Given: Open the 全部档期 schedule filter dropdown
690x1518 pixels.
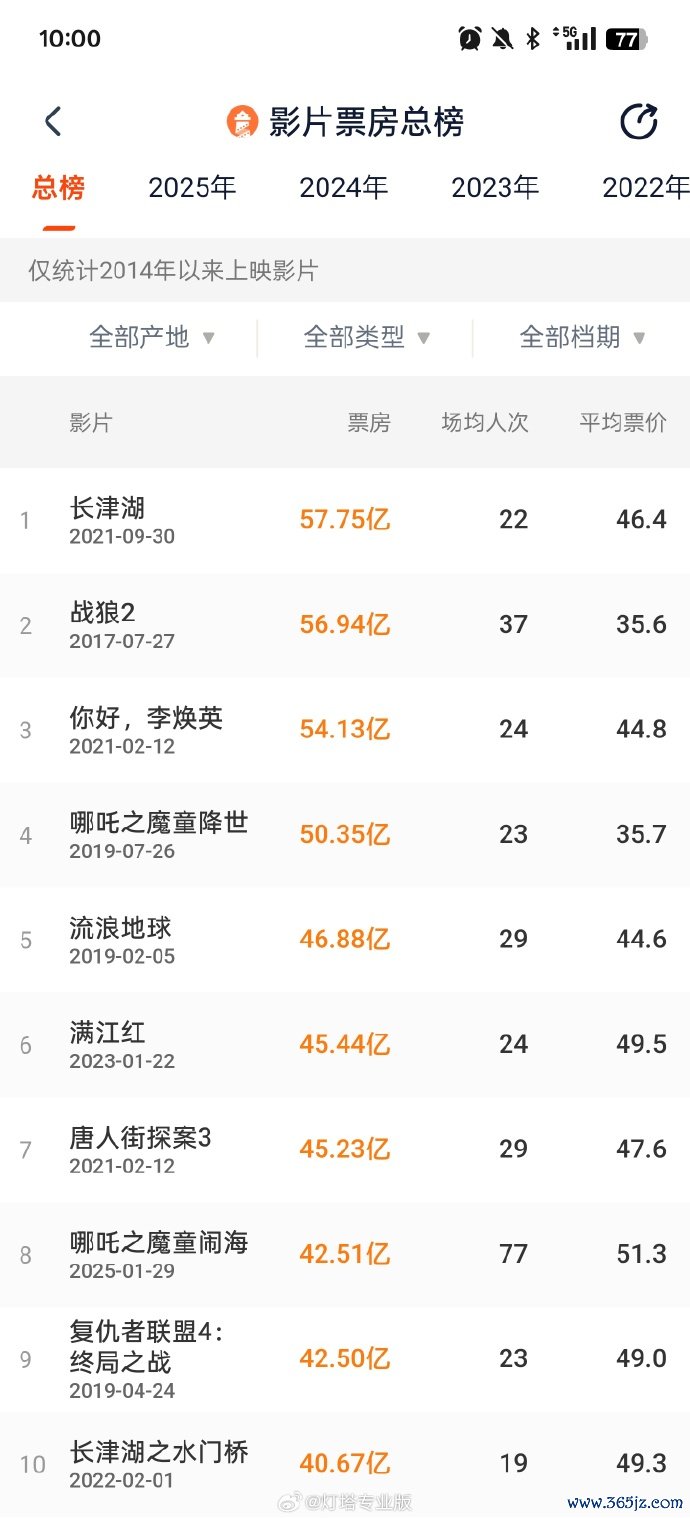Looking at the screenshot, I should (x=582, y=338).
